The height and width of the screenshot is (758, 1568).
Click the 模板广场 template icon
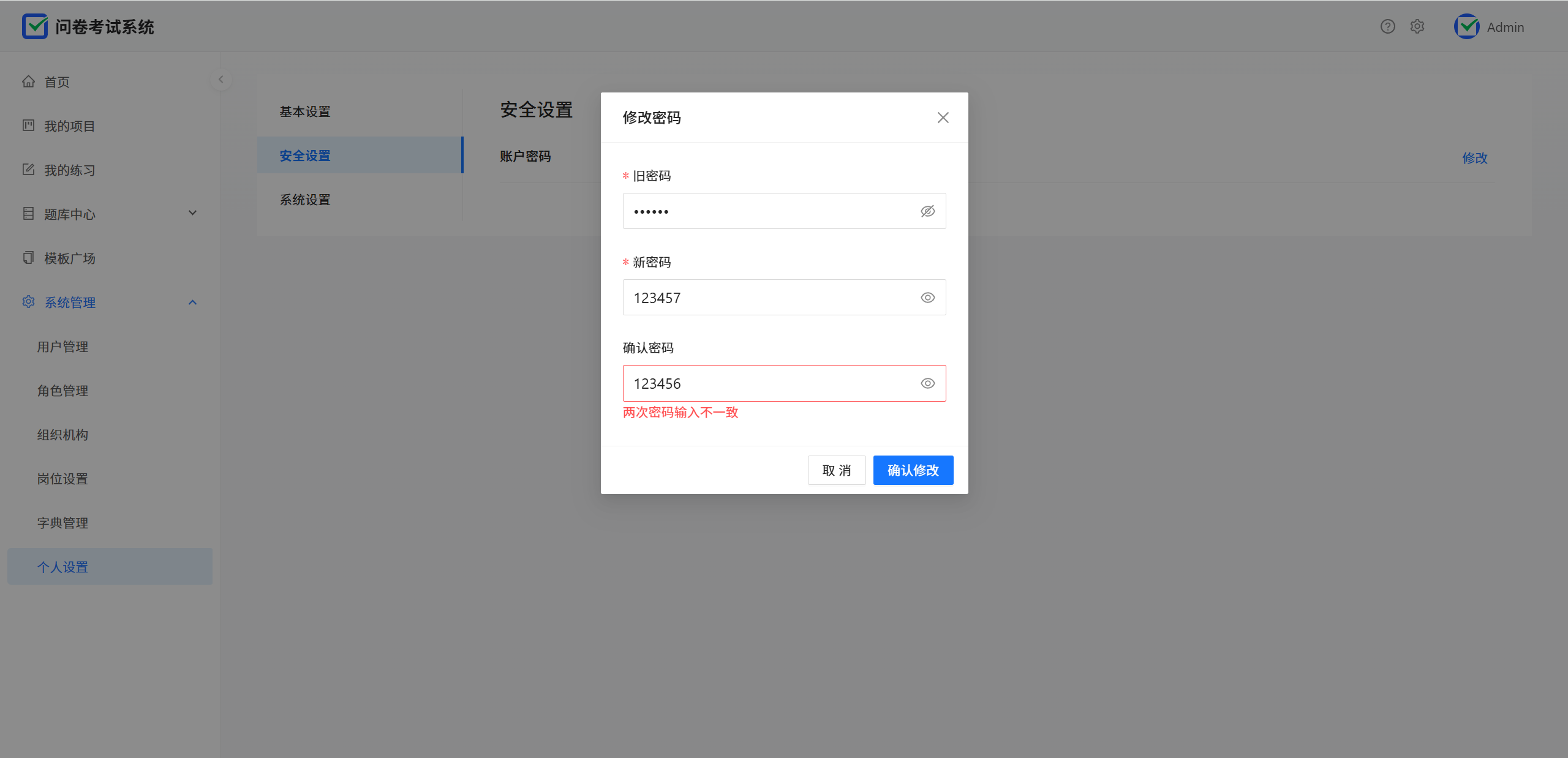pos(28,258)
